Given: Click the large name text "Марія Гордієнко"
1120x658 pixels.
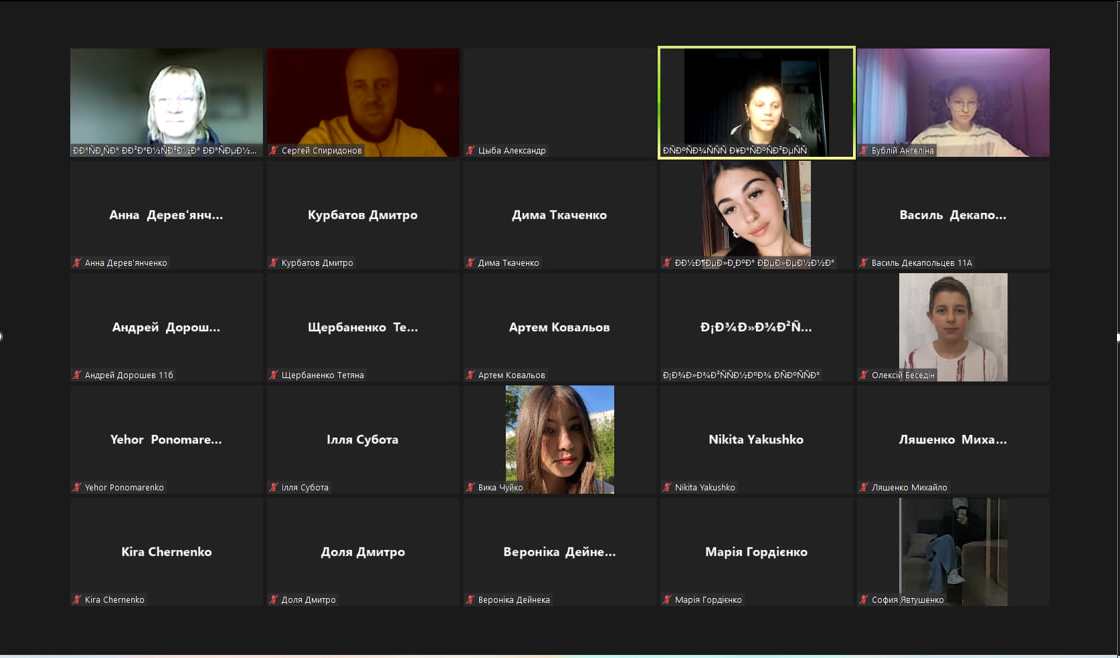Looking at the screenshot, I should pos(756,552).
